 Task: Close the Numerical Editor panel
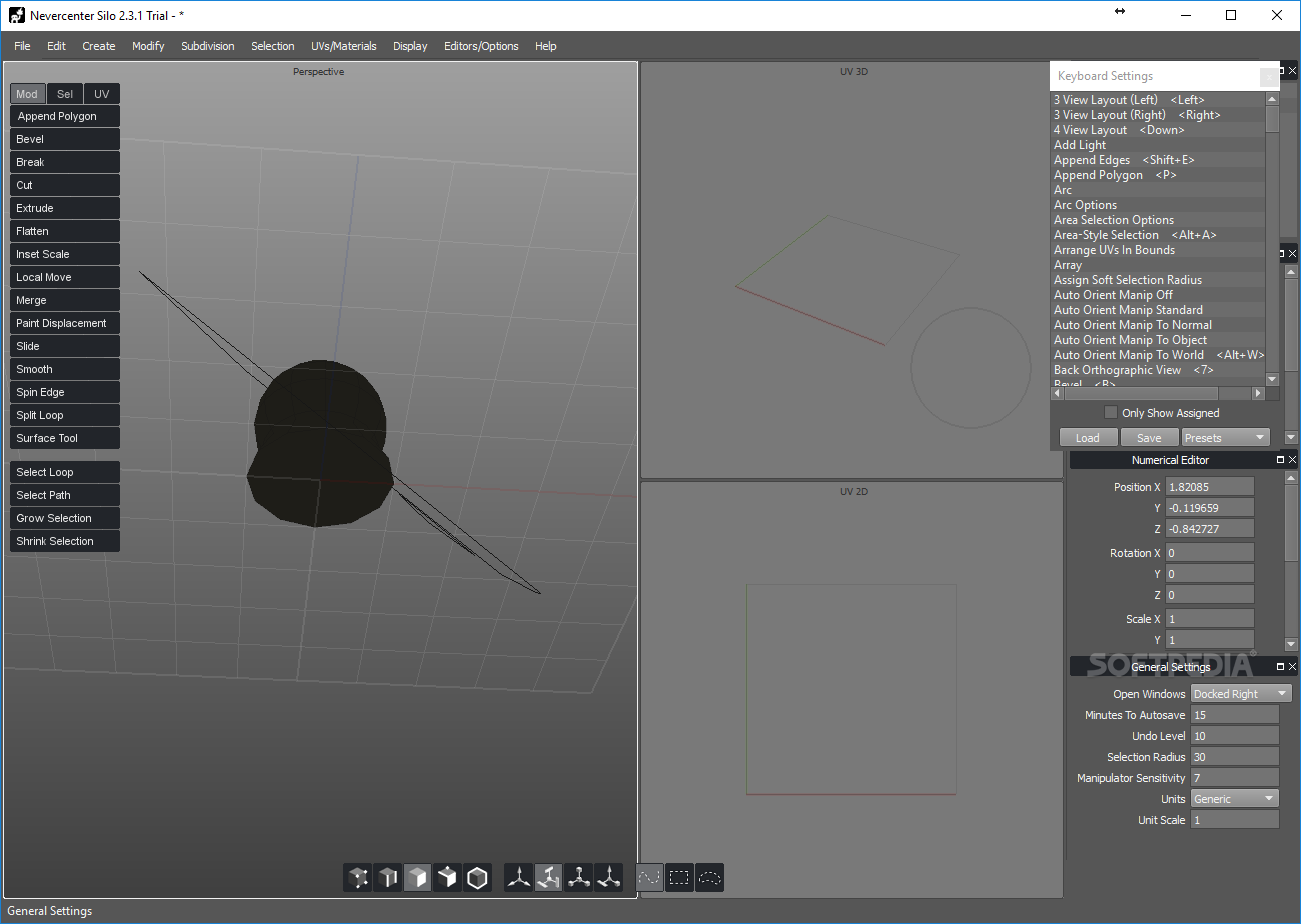(1292, 460)
